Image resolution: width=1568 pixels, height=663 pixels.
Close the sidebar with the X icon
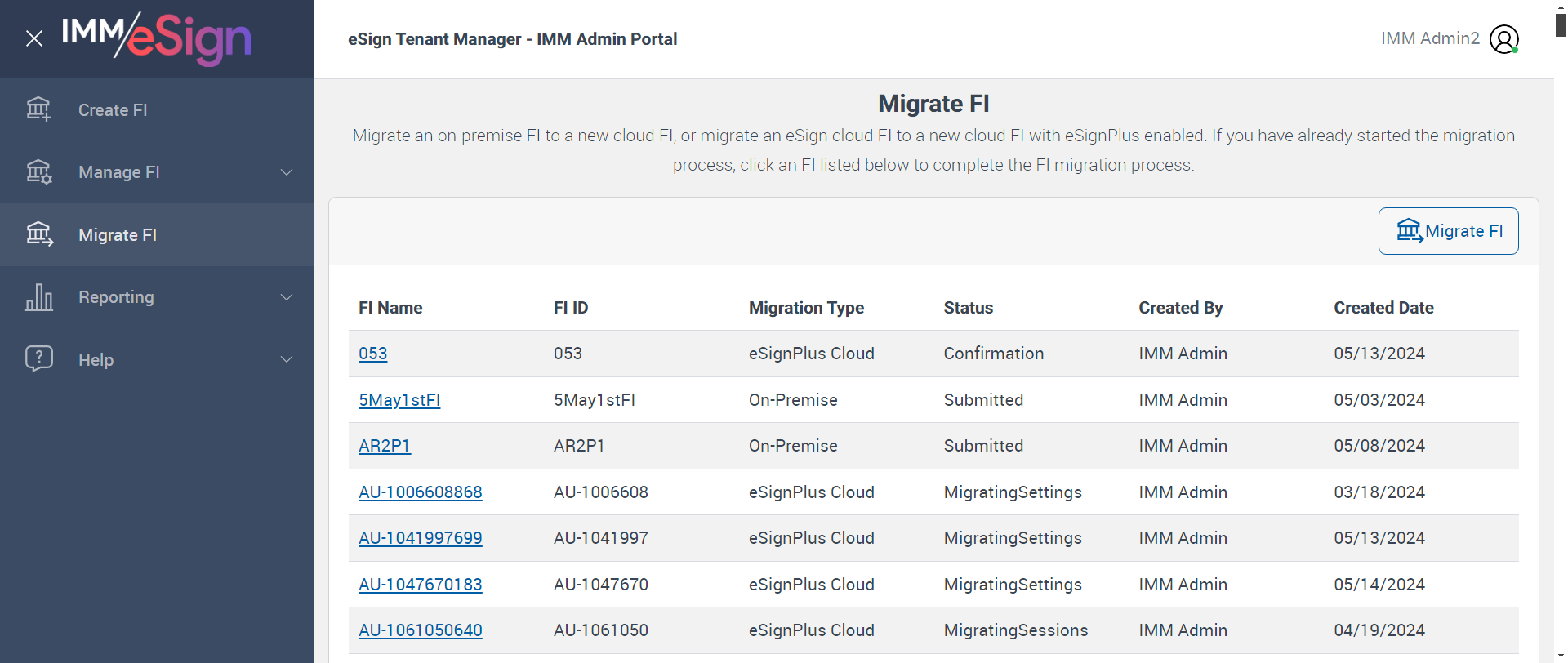34,38
